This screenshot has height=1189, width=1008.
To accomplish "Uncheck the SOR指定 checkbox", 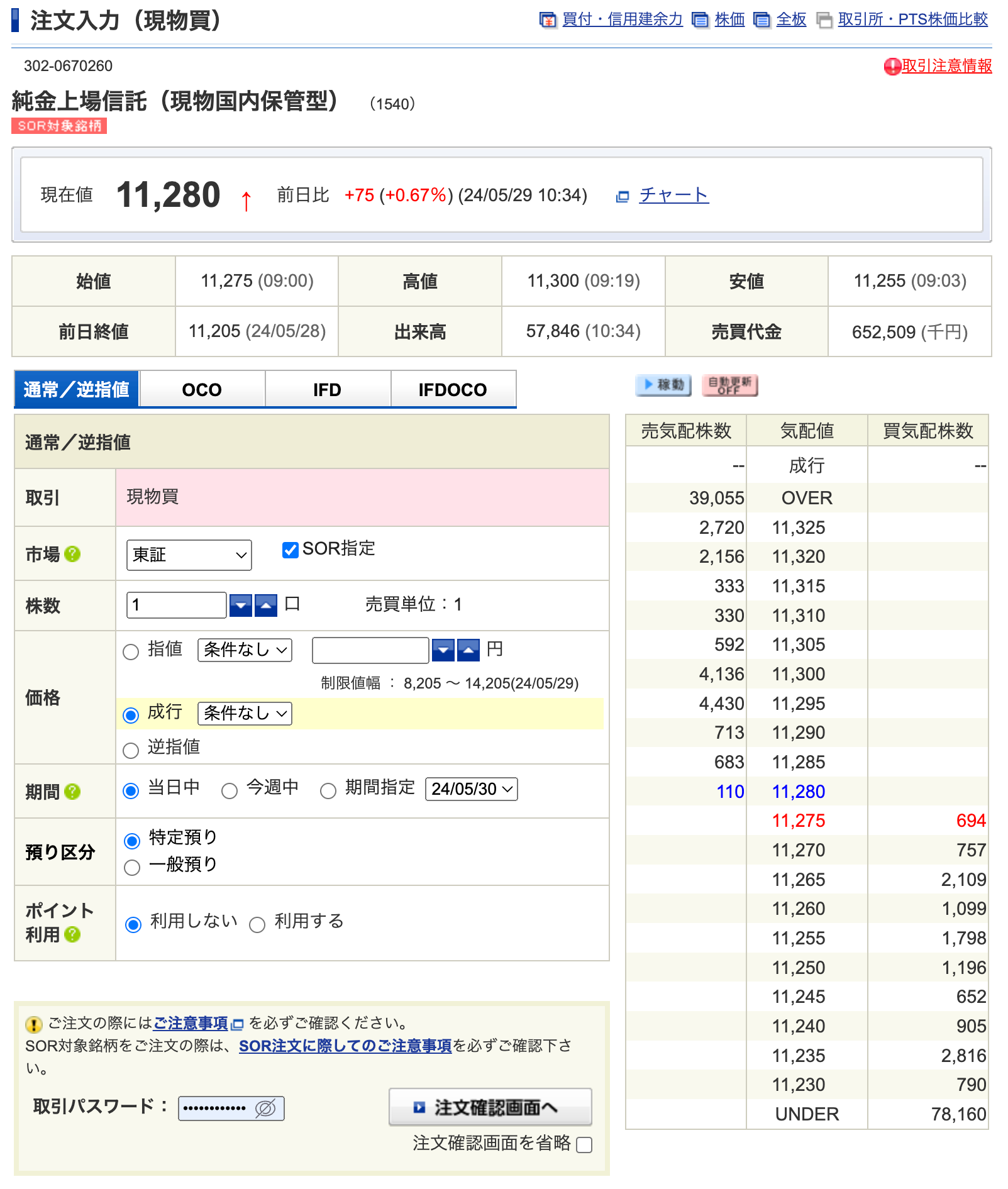I will 290,550.
